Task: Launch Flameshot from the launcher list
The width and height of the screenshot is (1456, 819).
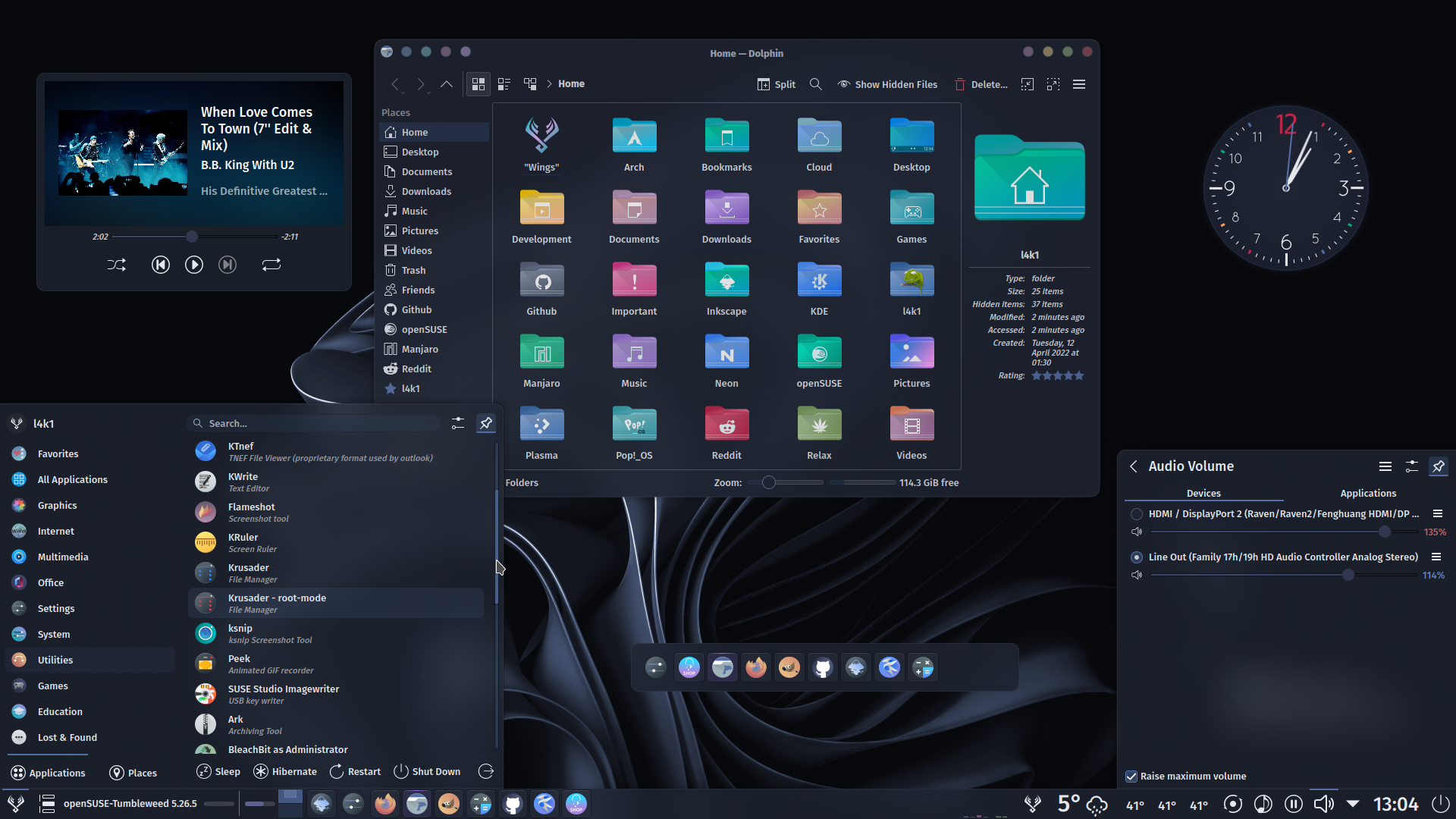Action: point(336,512)
